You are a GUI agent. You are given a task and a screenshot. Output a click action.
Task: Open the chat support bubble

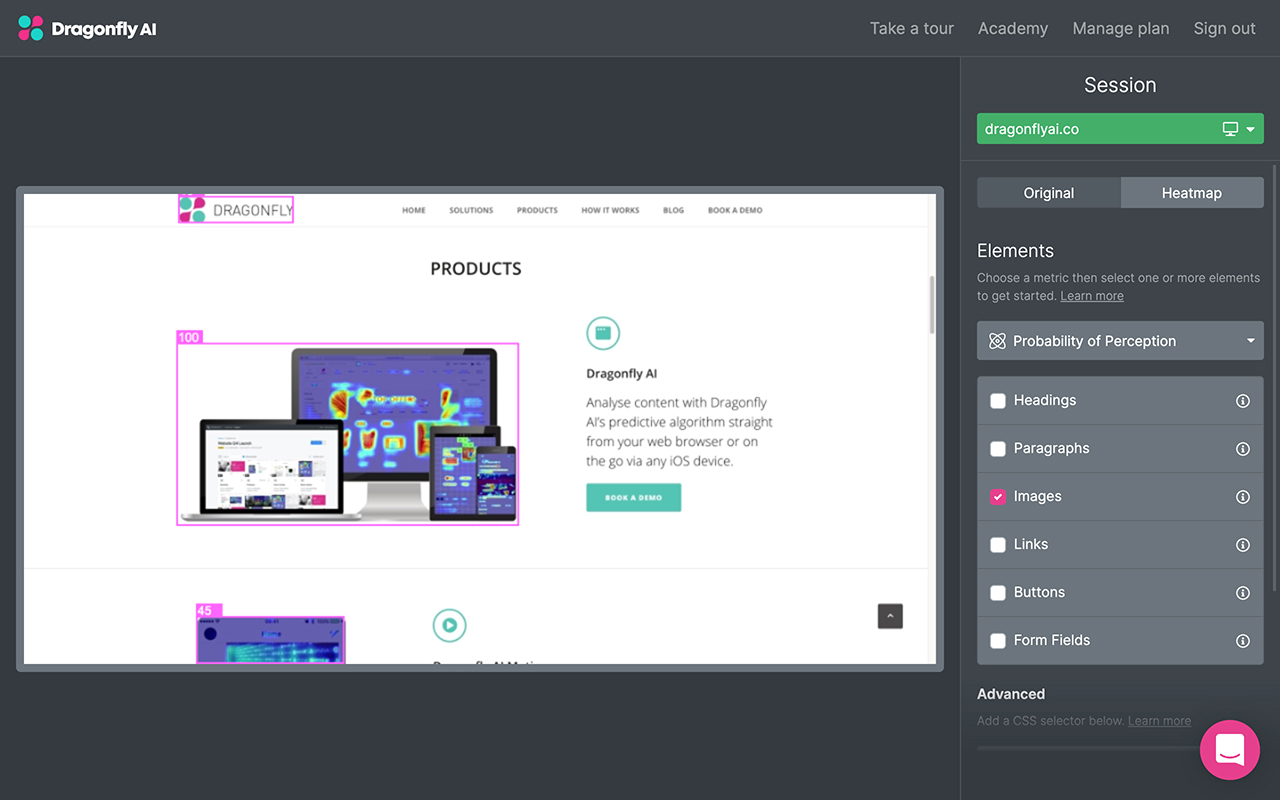(x=1230, y=750)
